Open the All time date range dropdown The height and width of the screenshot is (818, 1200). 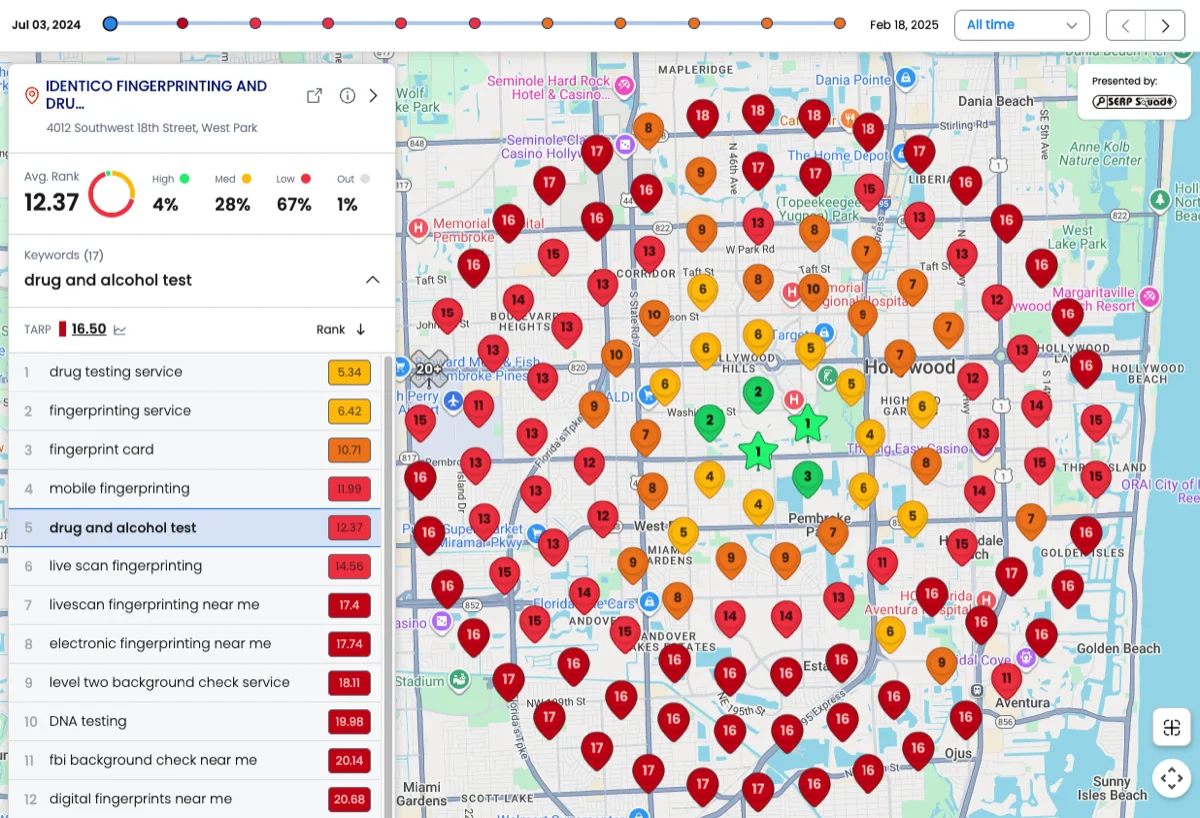(x=1022, y=25)
